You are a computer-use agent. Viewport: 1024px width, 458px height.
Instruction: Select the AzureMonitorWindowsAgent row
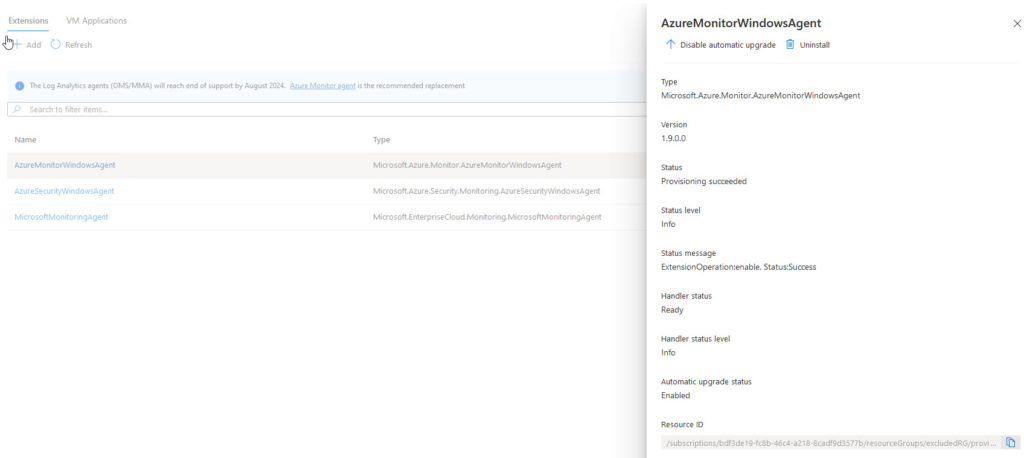click(327, 165)
